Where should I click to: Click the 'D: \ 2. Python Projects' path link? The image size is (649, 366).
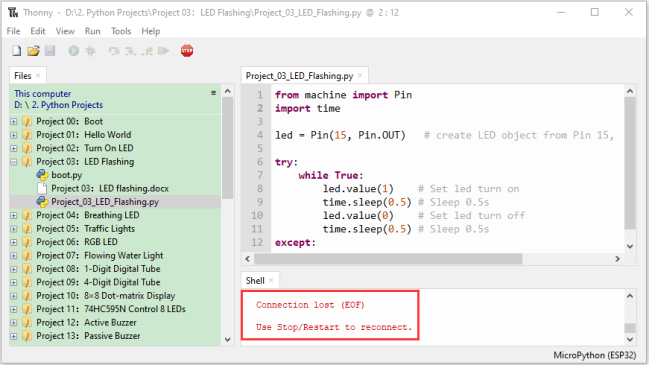[58, 105]
